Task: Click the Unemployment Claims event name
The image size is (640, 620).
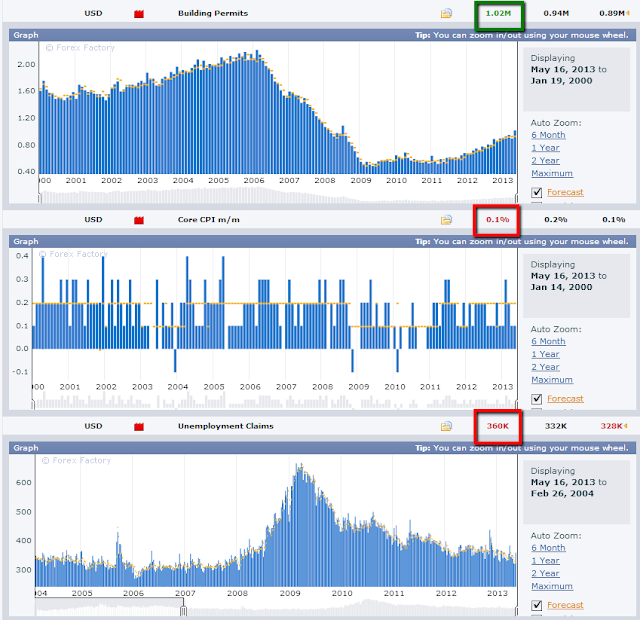Action: point(225,426)
